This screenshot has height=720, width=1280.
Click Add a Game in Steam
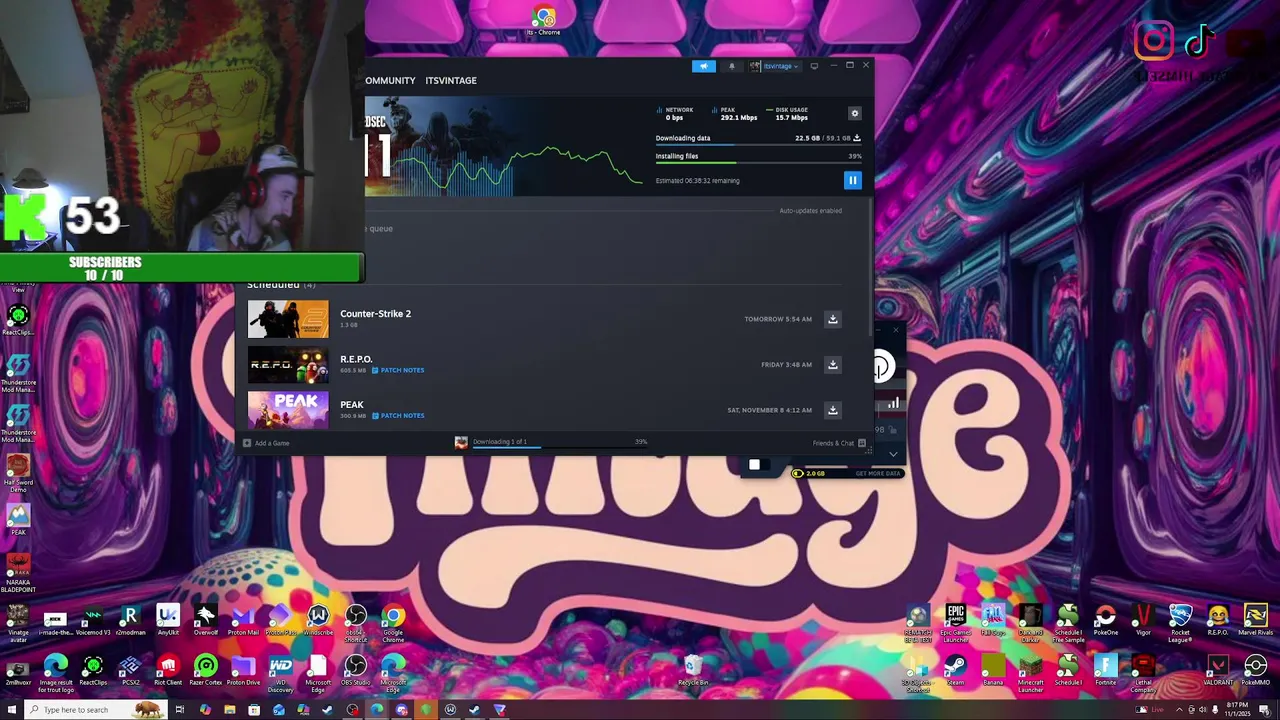pos(266,443)
